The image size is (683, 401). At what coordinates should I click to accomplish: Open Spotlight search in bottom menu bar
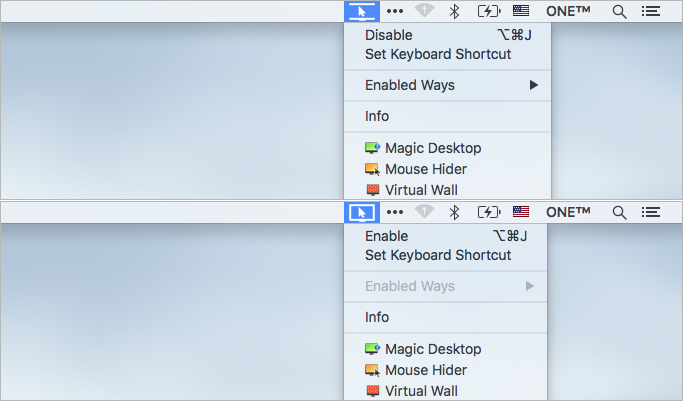tap(619, 213)
